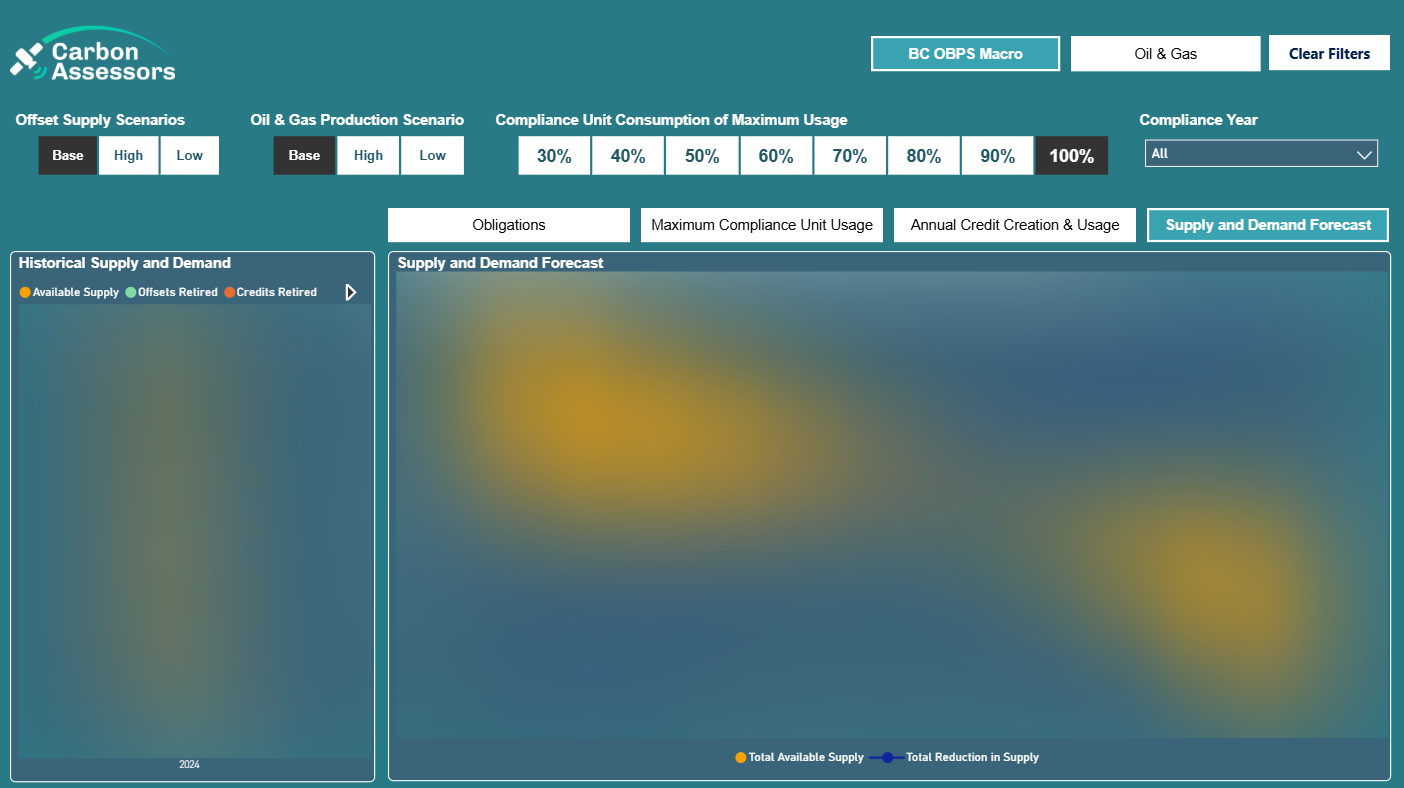Switch to Annual Credit Creation & Usage tab

(1015, 225)
